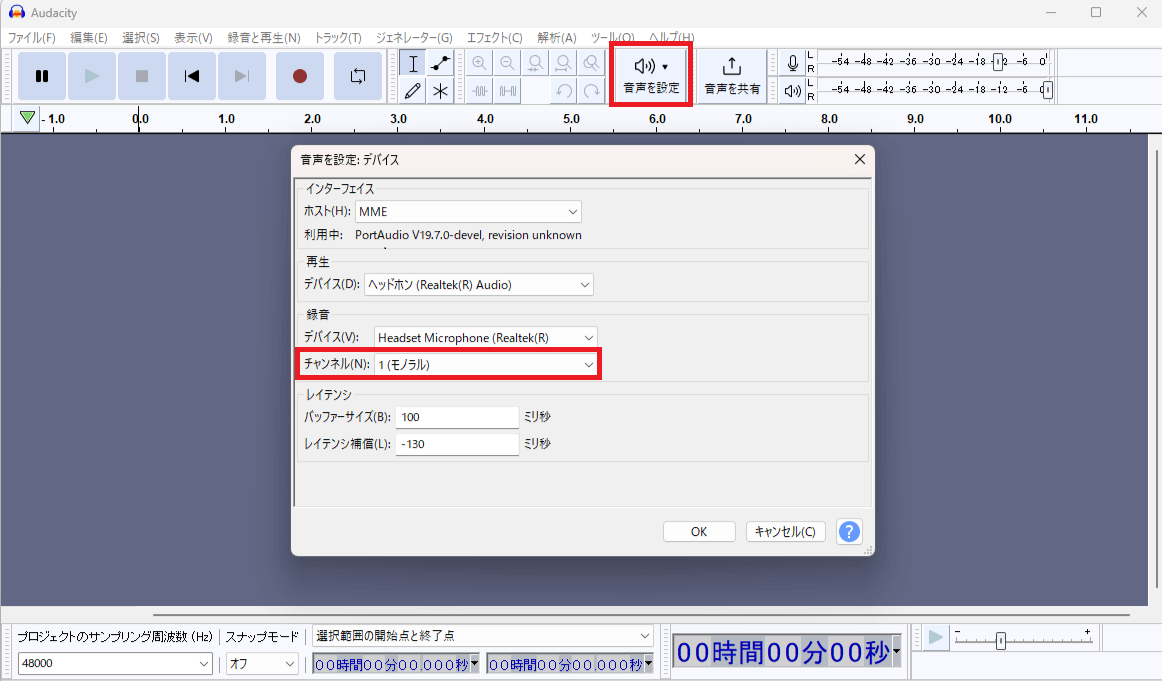Viewport: 1162px width, 681px height.
Task: Fit selection to width zoom icon
Action: click(x=535, y=64)
